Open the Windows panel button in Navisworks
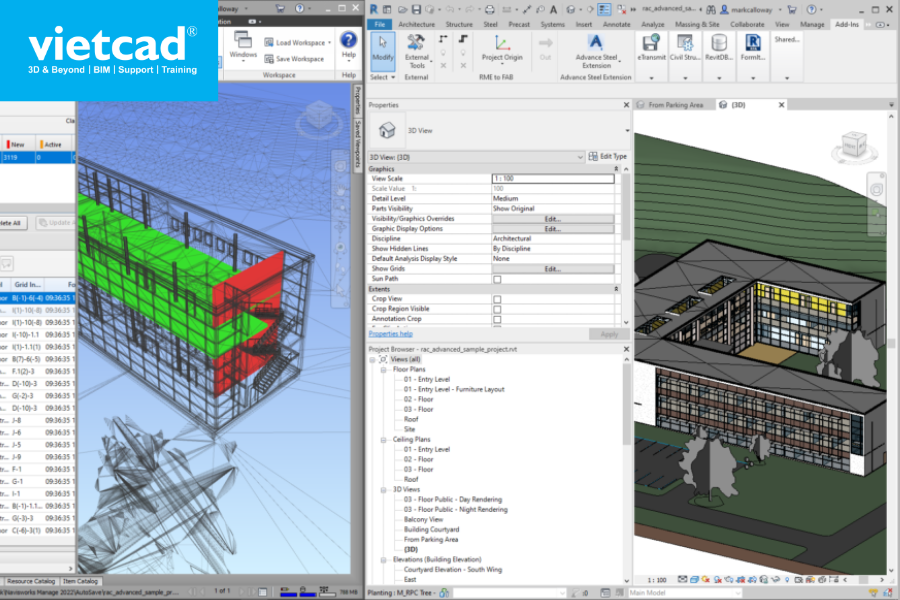 click(243, 46)
